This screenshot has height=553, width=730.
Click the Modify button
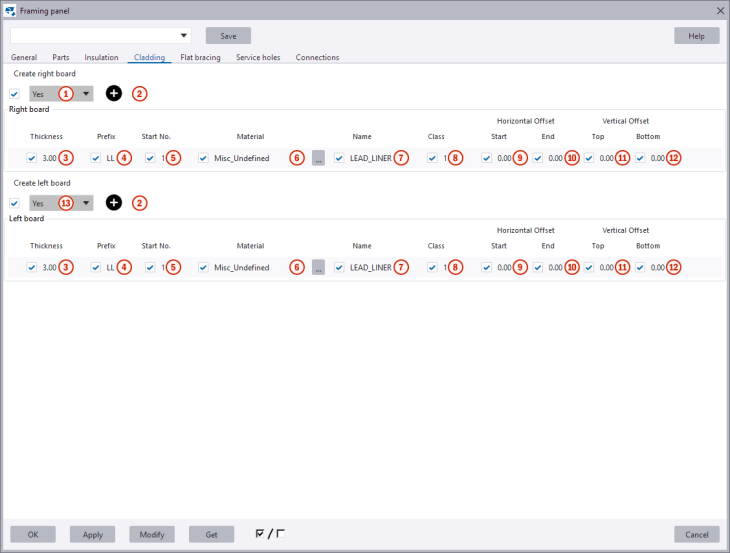pos(152,534)
